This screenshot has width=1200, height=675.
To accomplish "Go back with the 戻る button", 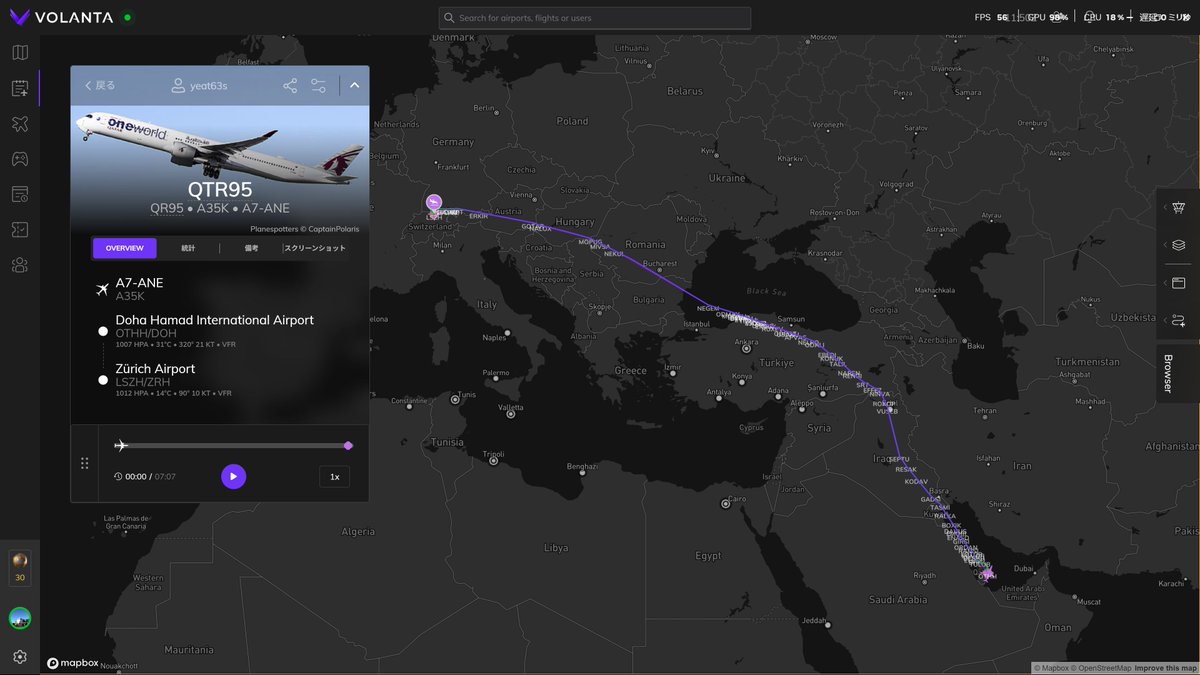I will pos(100,86).
